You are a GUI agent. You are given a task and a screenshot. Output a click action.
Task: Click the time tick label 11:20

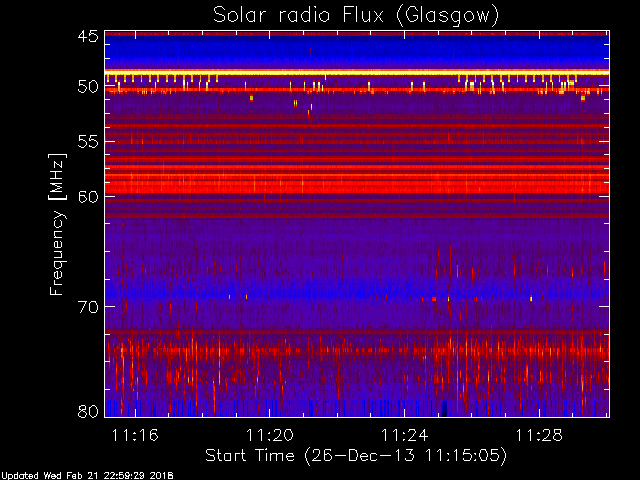(270, 435)
